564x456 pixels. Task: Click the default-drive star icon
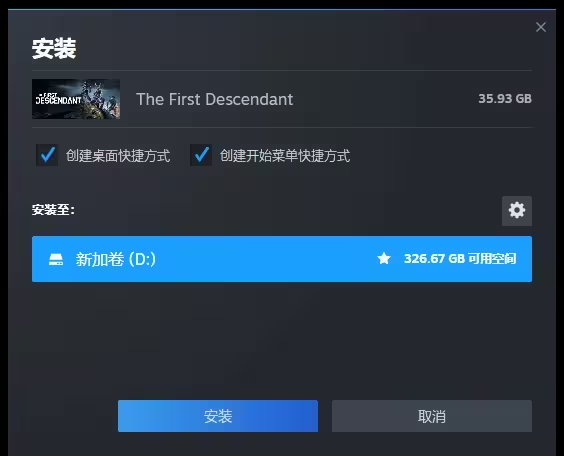point(384,258)
